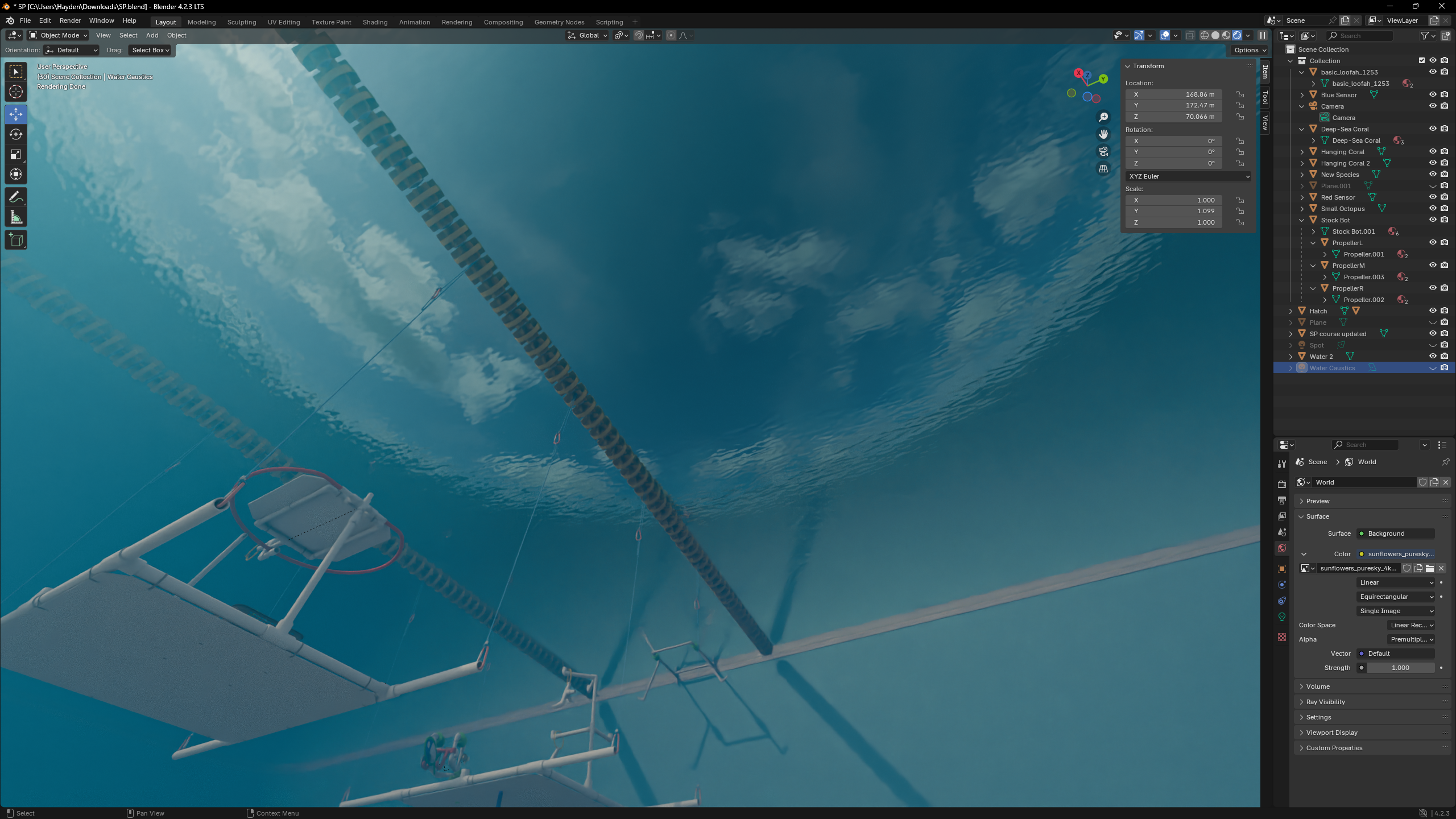Lock the Location X value
The width and height of the screenshot is (1456, 819).
tap(1240, 94)
